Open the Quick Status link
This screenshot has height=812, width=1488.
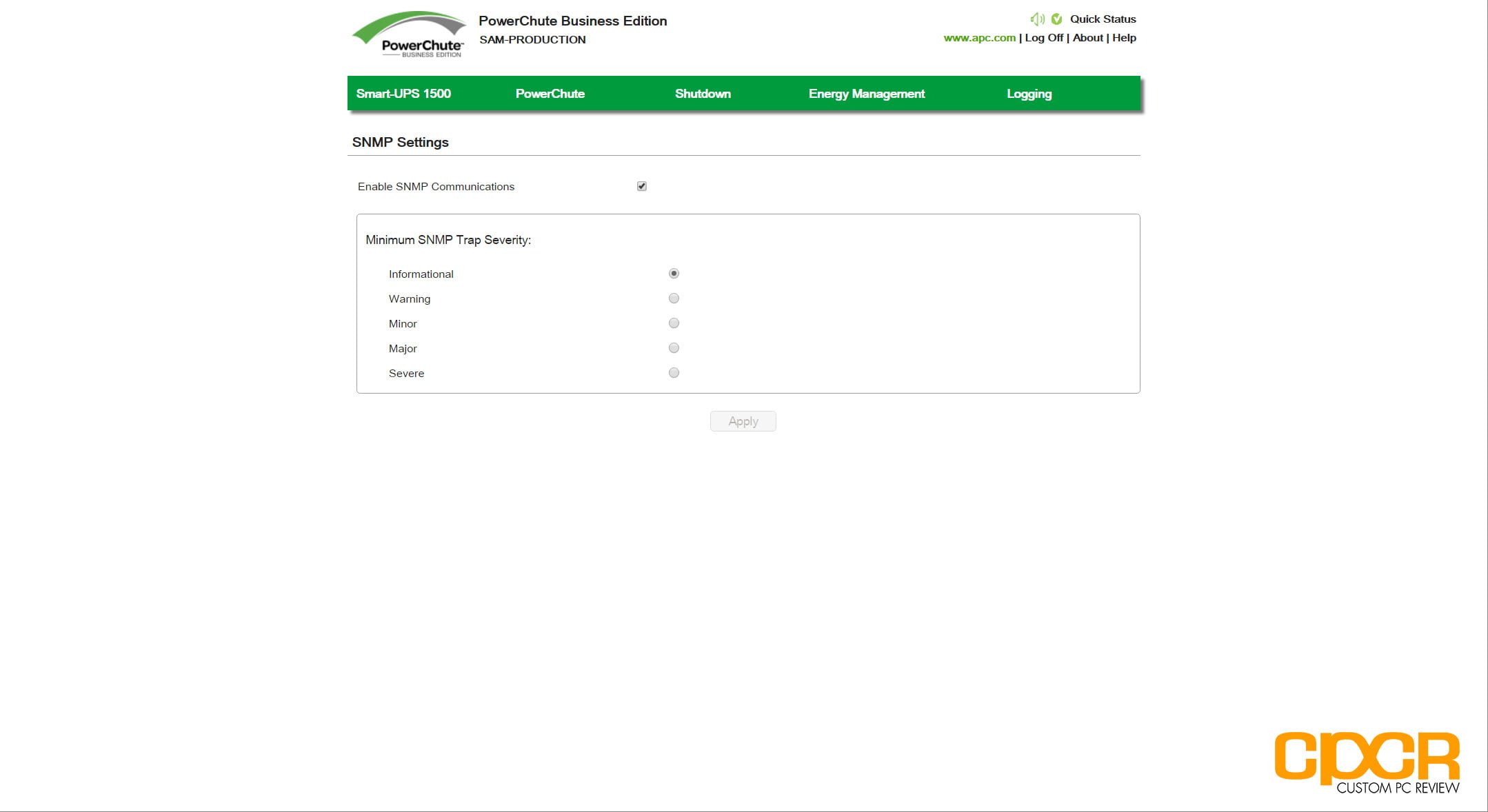click(1103, 19)
